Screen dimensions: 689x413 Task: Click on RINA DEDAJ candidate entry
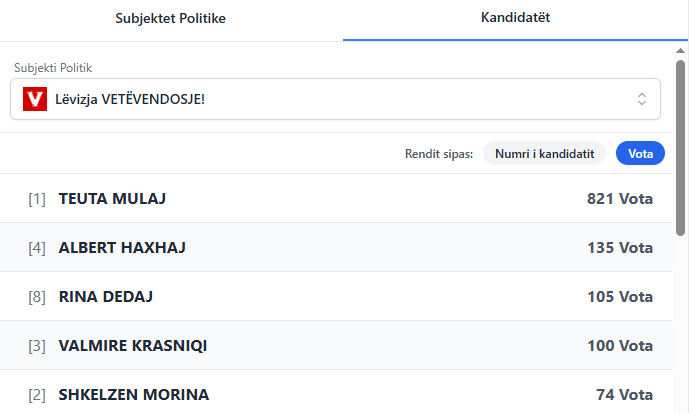point(105,297)
